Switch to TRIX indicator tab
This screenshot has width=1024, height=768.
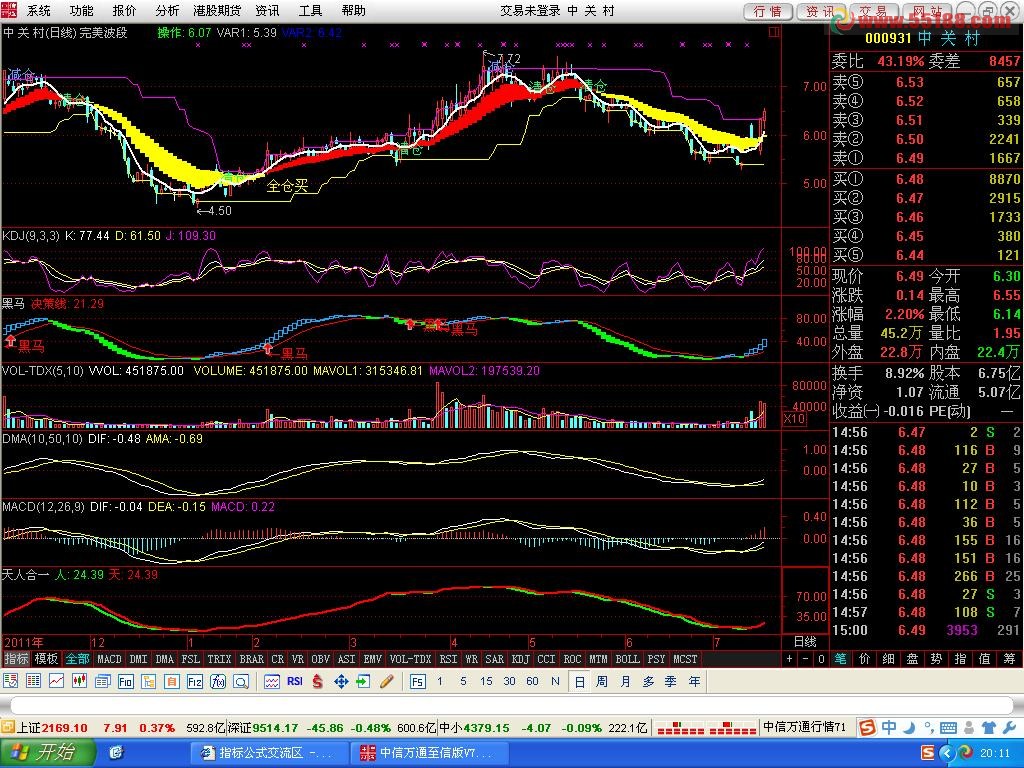(x=219, y=660)
